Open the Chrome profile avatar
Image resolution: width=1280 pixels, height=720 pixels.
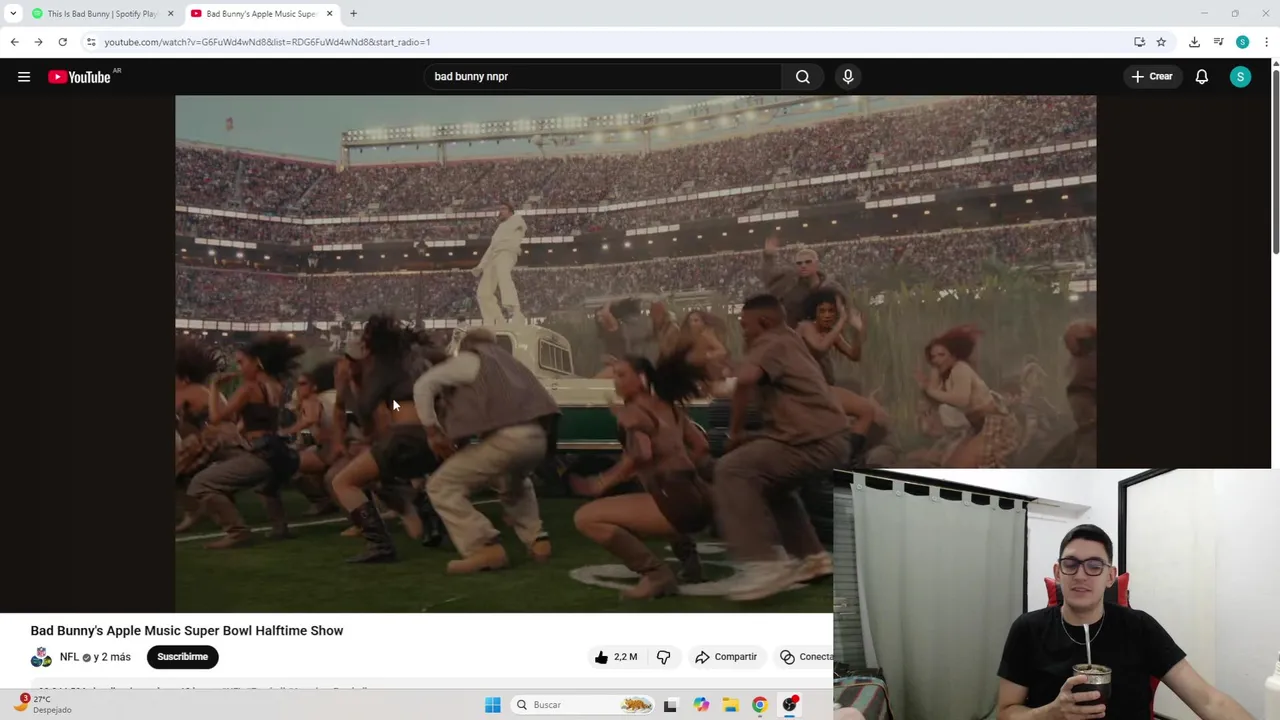1242,42
